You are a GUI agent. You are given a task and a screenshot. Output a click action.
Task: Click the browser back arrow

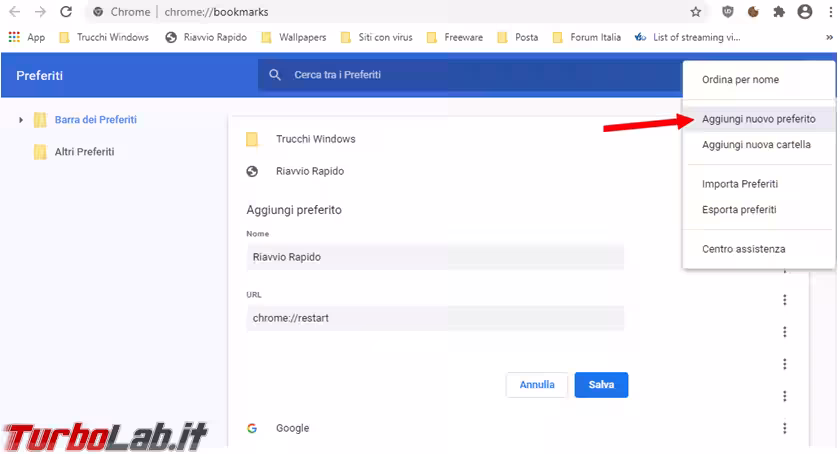14,12
